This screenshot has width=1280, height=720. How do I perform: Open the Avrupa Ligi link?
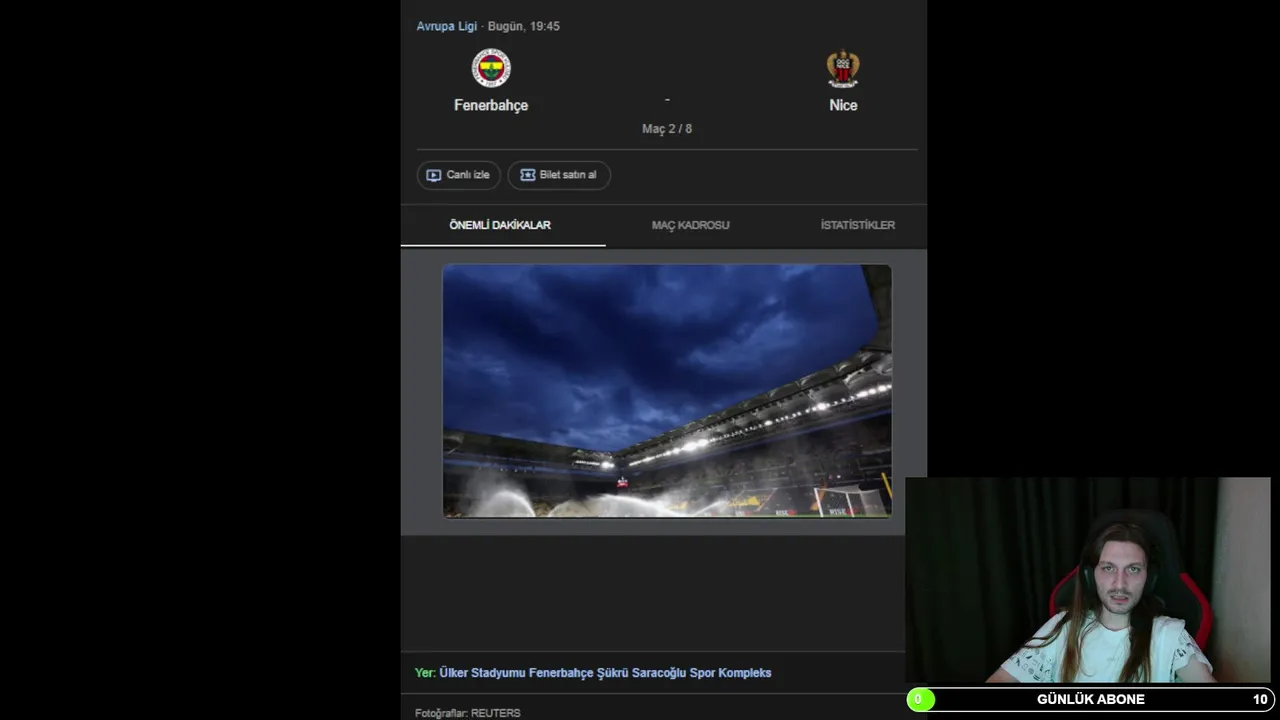(446, 26)
